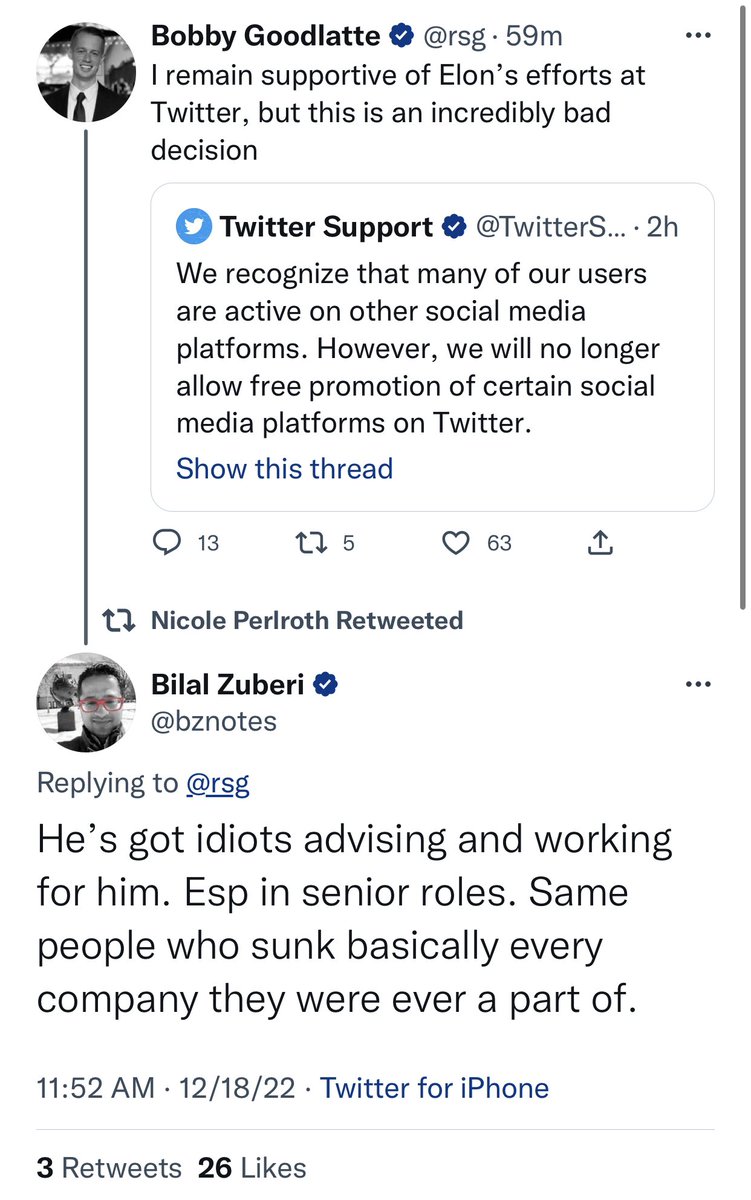View the 26 Likes list
751x1200 pixels.
click(x=252, y=1167)
